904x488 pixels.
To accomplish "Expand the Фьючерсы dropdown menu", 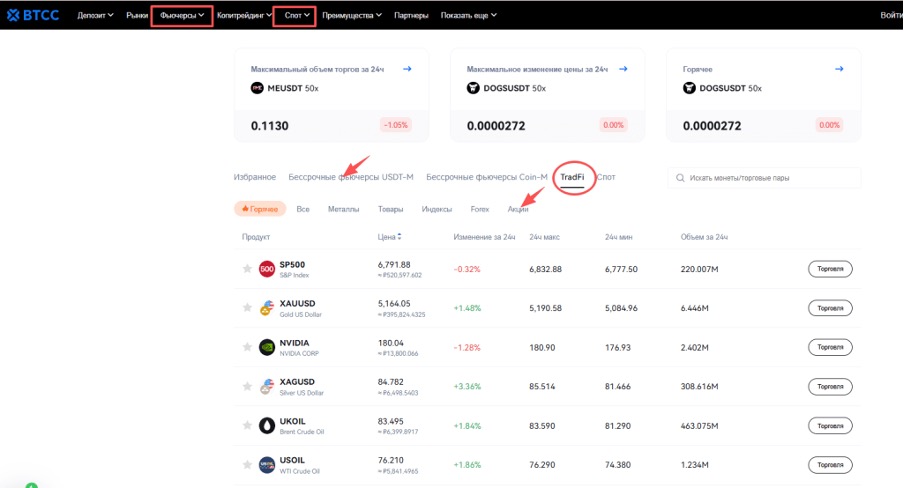I will (x=182, y=15).
